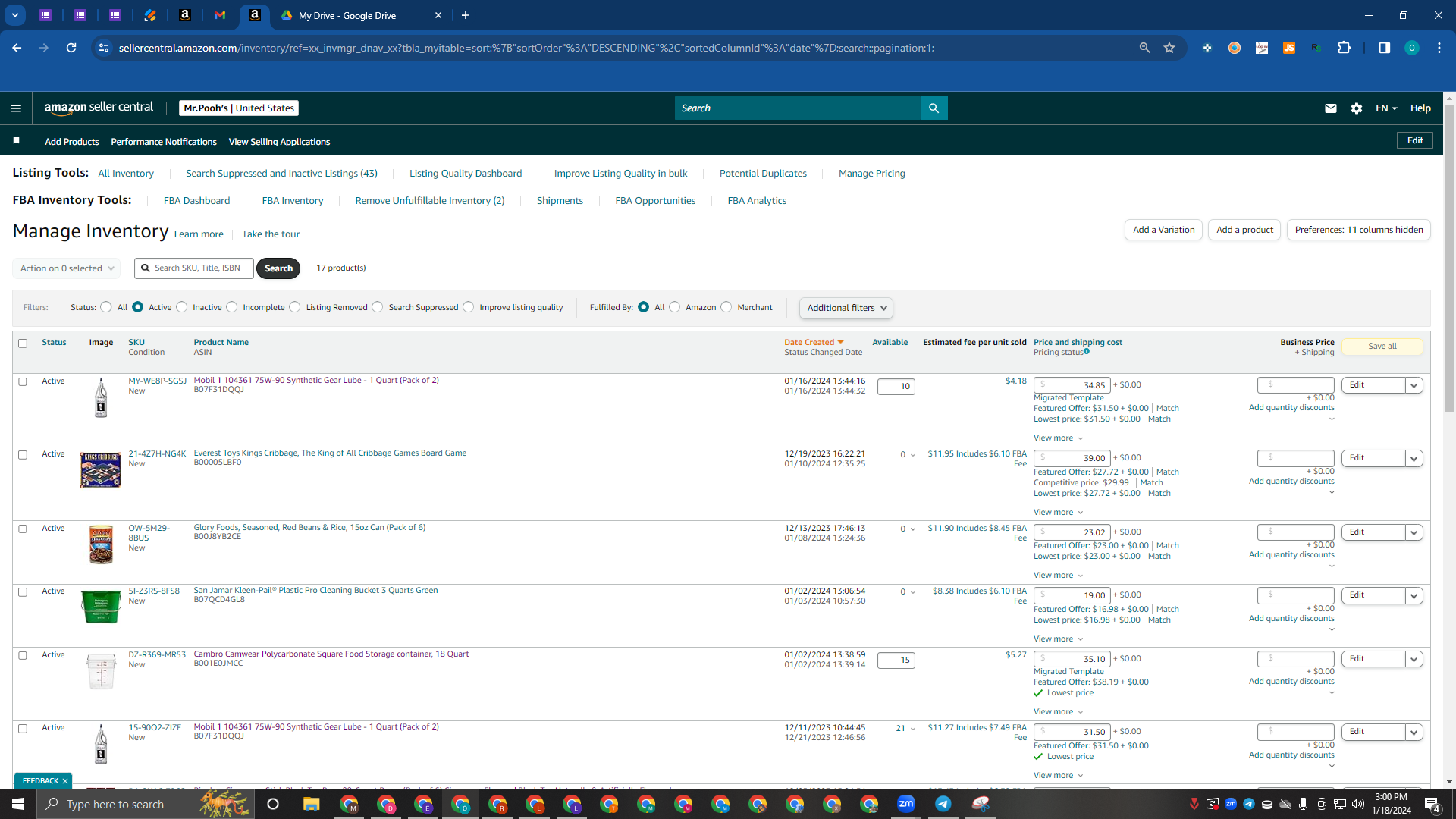Screen dimensions: 1456x819
Task: Click the Cribbage board game thumbnail
Action: pos(101,470)
